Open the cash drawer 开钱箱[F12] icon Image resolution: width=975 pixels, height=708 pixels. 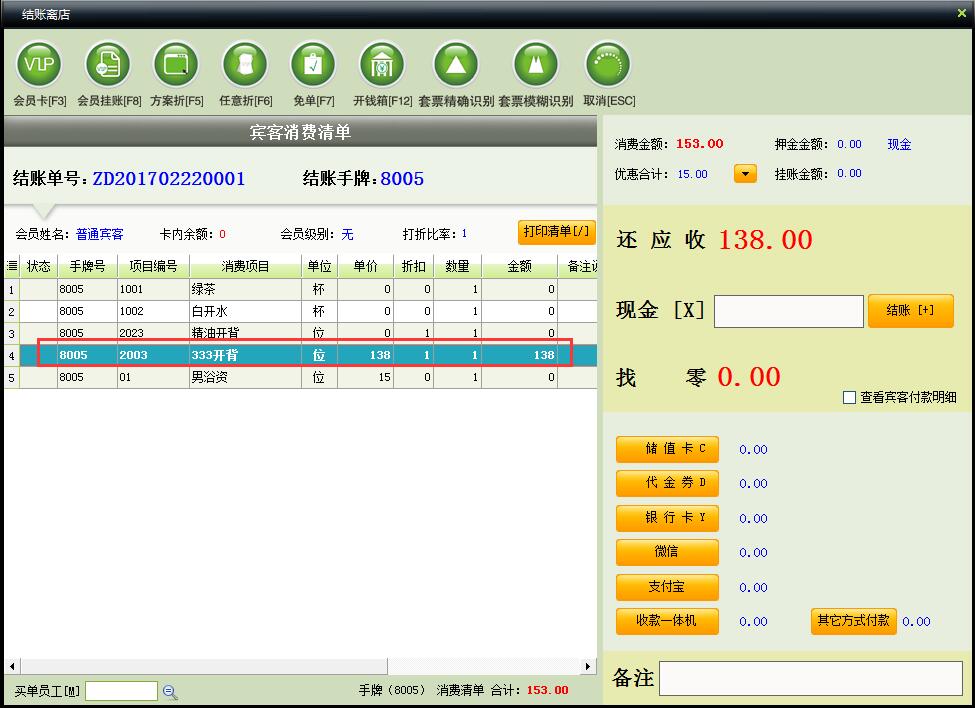382,64
